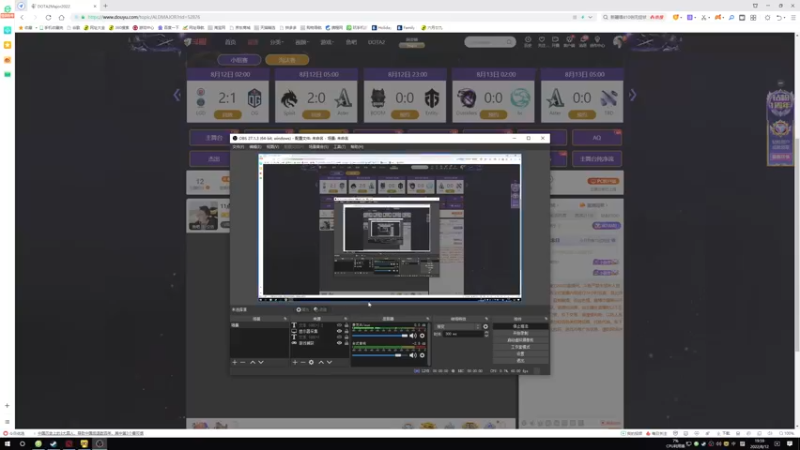
Task: Open the 分类 dropdown in Douyu nav
Action: (x=277, y=42)
